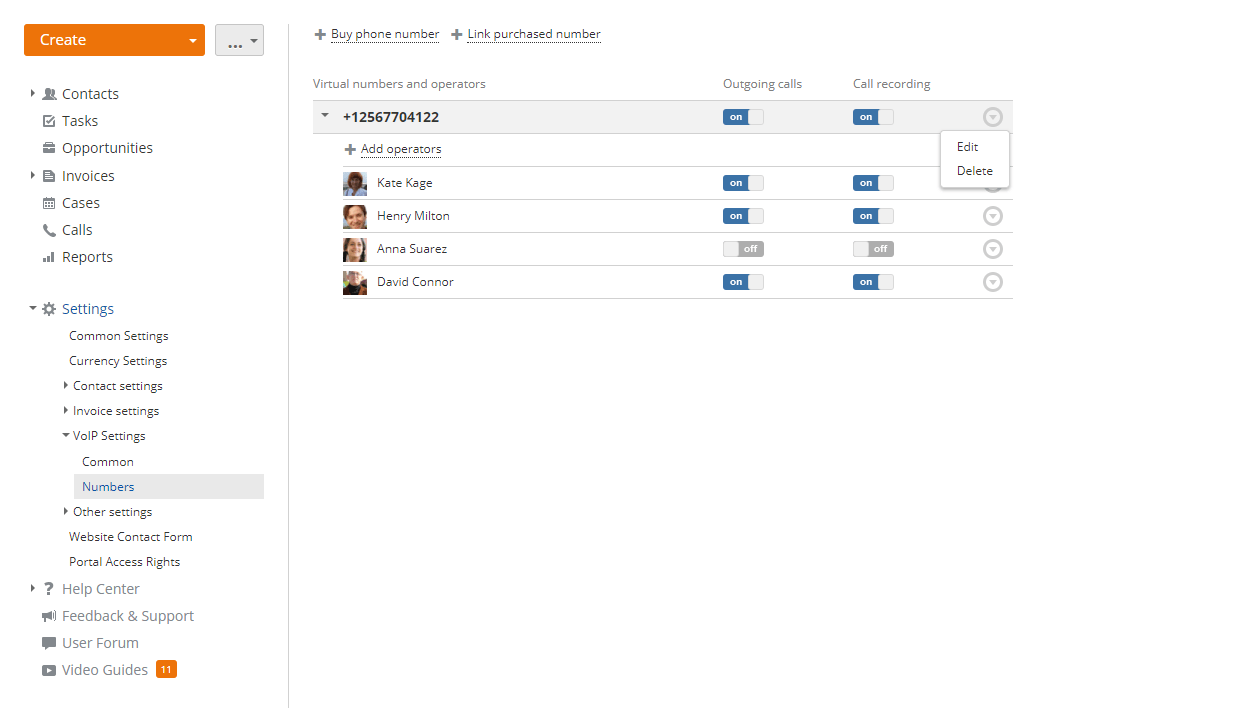Enable outgoing calls for Anna Suarez
The width and height of the screenshot is (1240, 708).
[x=742, y=249]
